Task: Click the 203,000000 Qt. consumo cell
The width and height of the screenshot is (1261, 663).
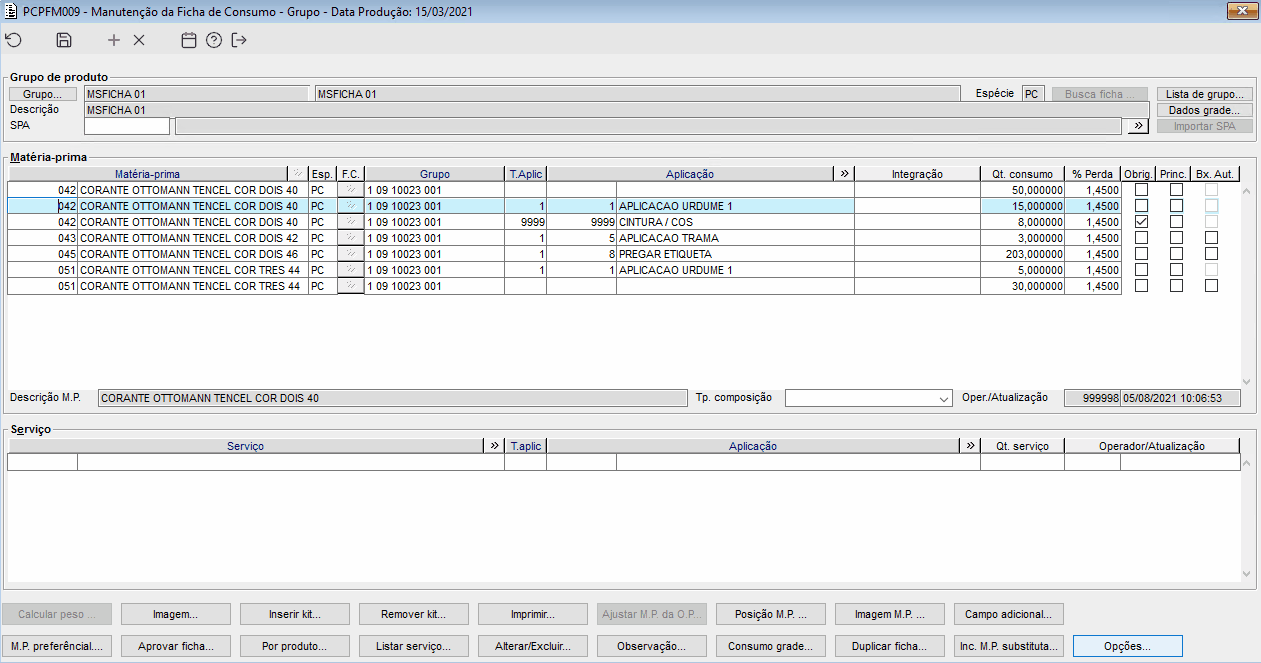Action: pyautogui.click(x=1022, y=254)
